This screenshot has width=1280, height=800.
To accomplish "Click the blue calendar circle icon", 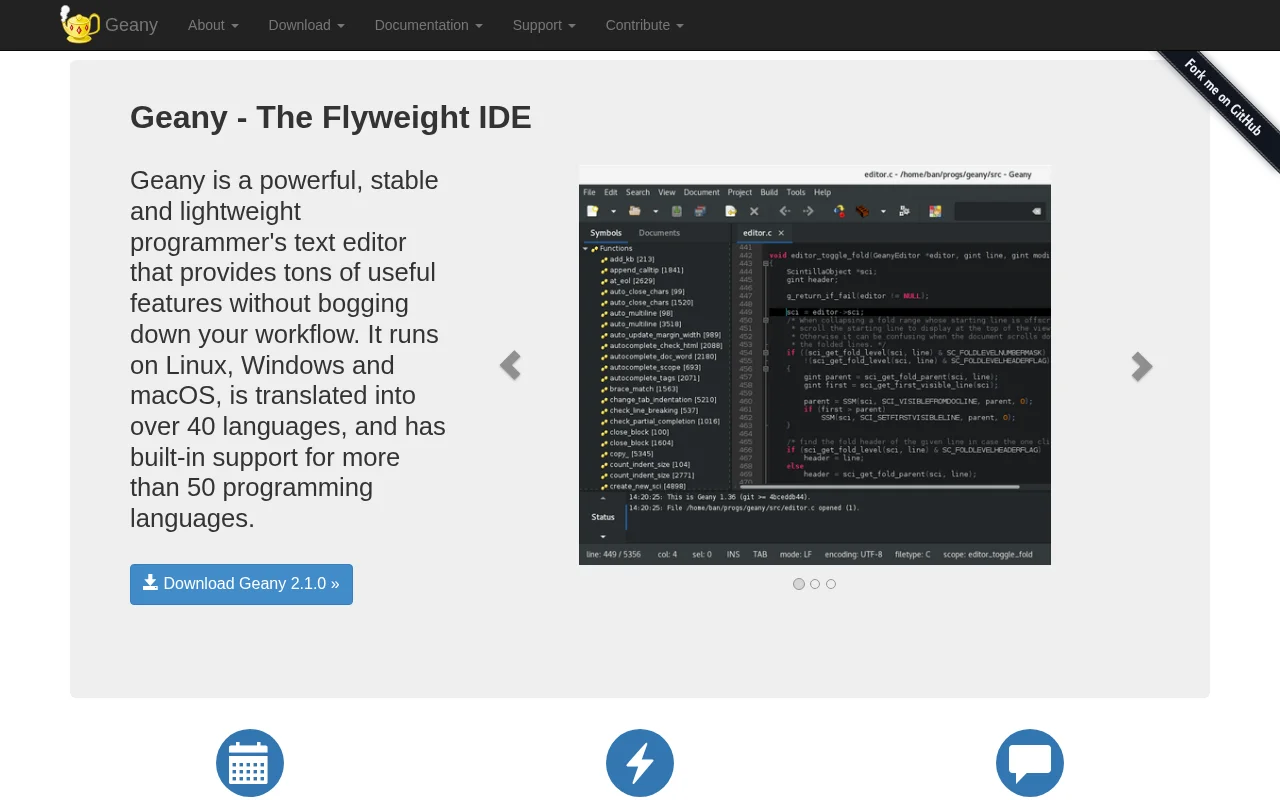I will [250, 763].
